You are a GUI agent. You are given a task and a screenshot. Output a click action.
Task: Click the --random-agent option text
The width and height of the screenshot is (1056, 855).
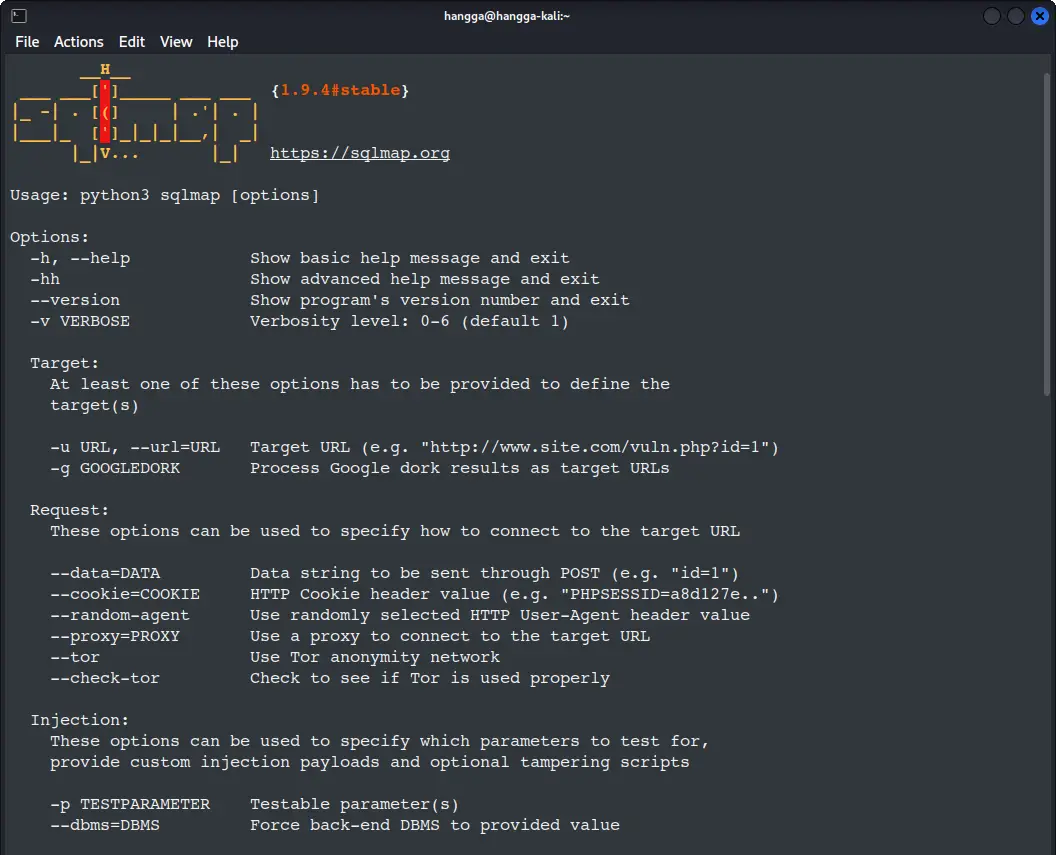(120, 615)
